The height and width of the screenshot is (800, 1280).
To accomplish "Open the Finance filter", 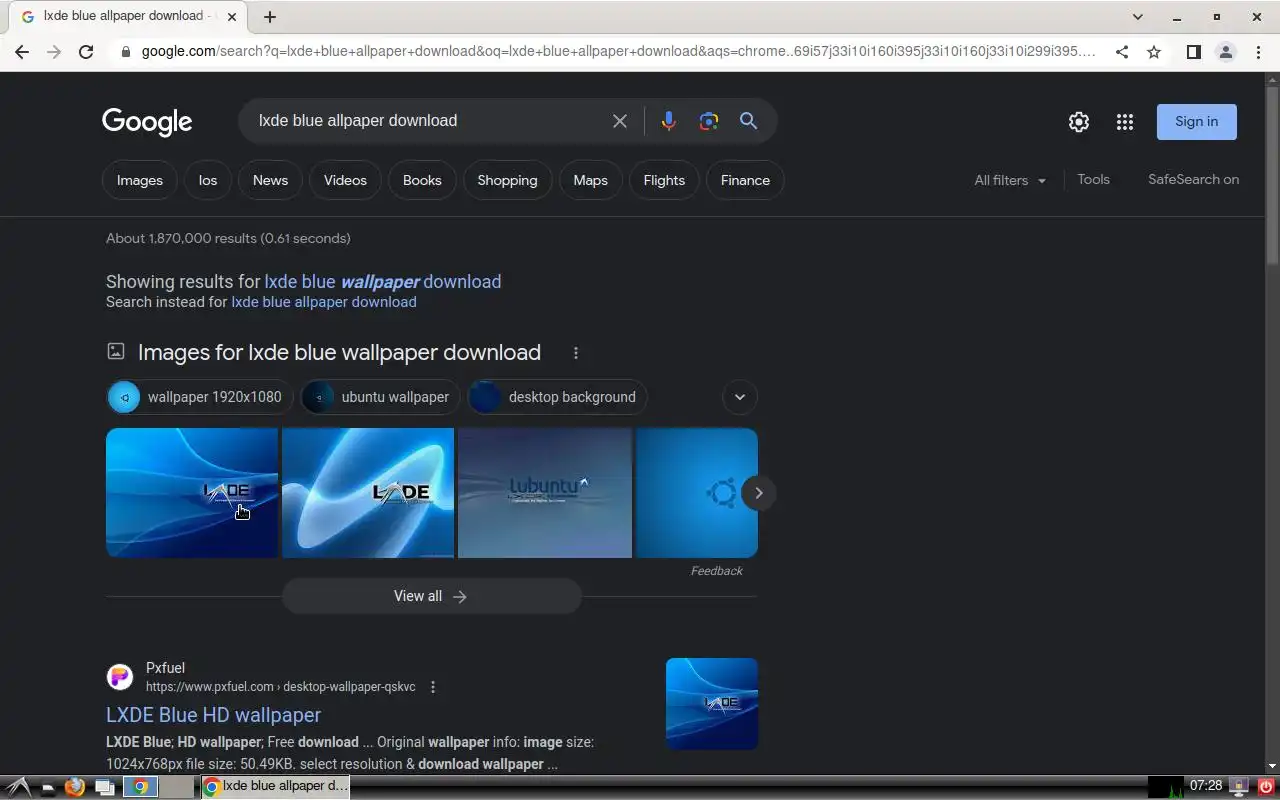I will tap(745, 180).
